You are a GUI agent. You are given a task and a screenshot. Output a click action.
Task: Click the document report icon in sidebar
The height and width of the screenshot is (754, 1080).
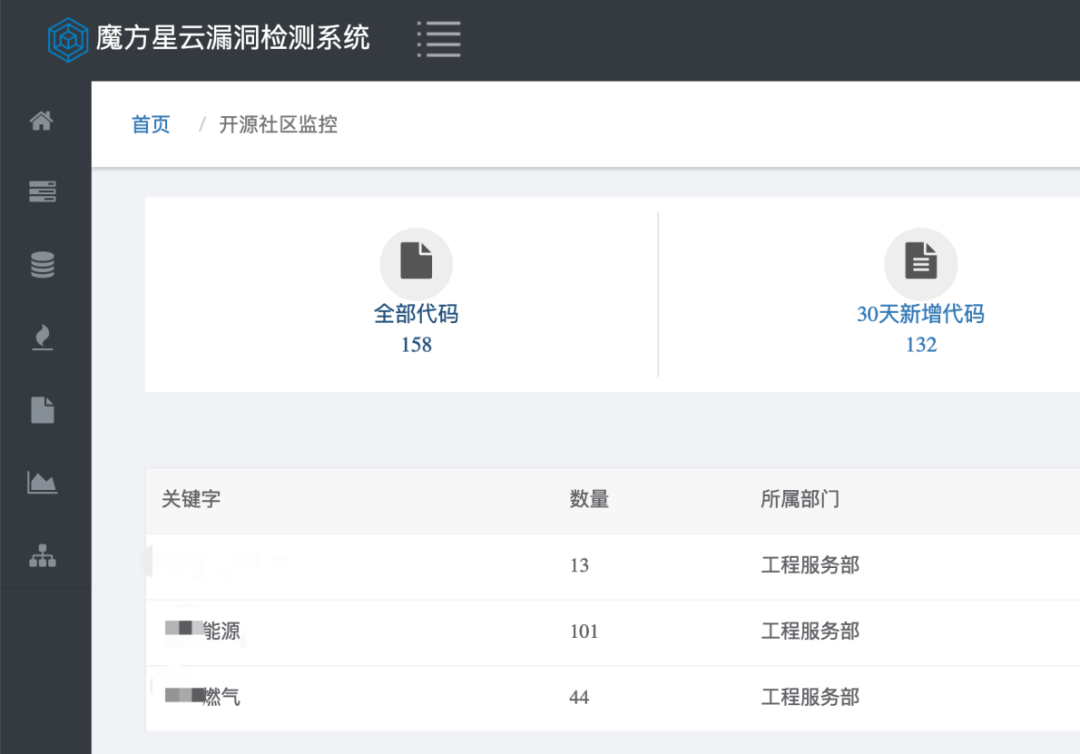coord(42,411)
